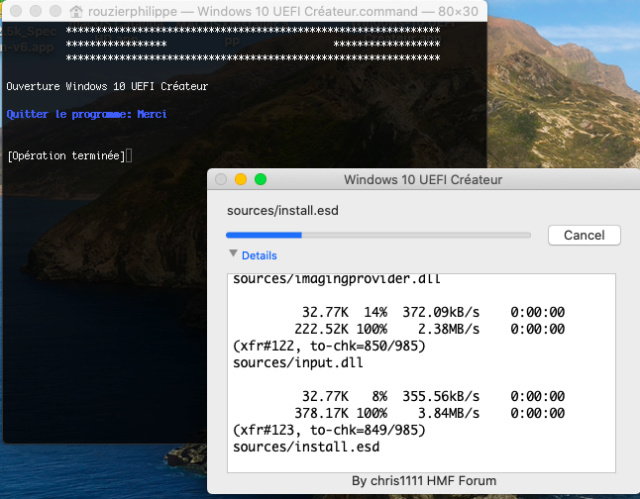Close the Terminal window with its gray button
The image size is (640, 499).
pos(16,11)
